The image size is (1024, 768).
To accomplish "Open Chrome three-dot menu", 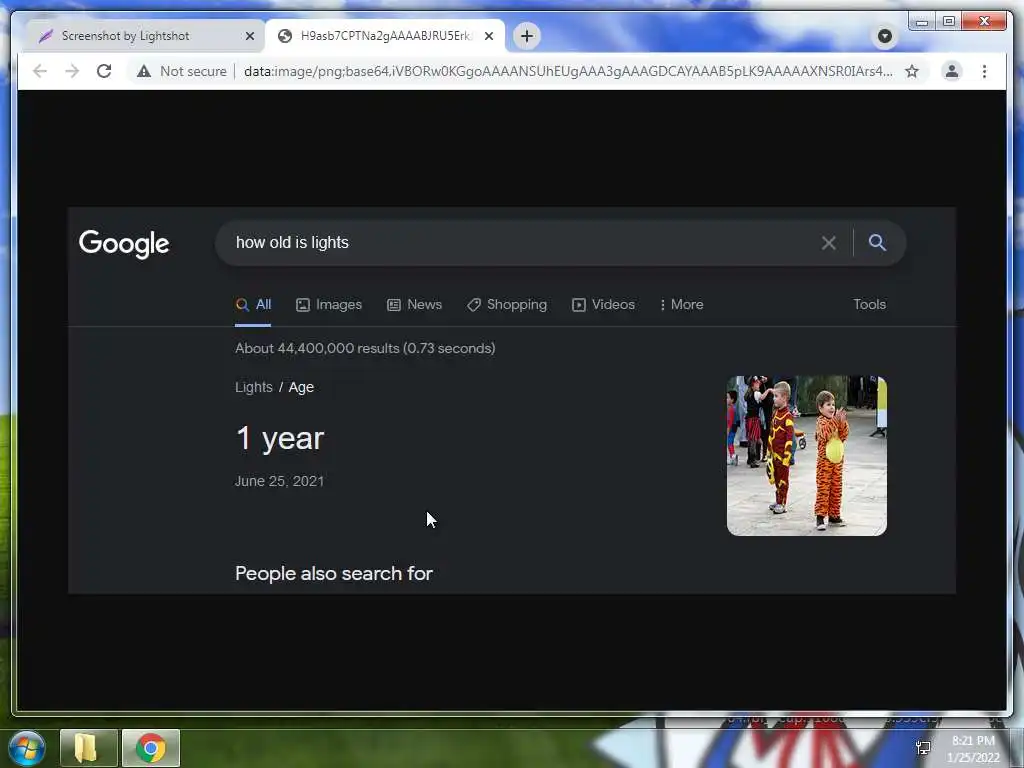I will click(984, 71).
